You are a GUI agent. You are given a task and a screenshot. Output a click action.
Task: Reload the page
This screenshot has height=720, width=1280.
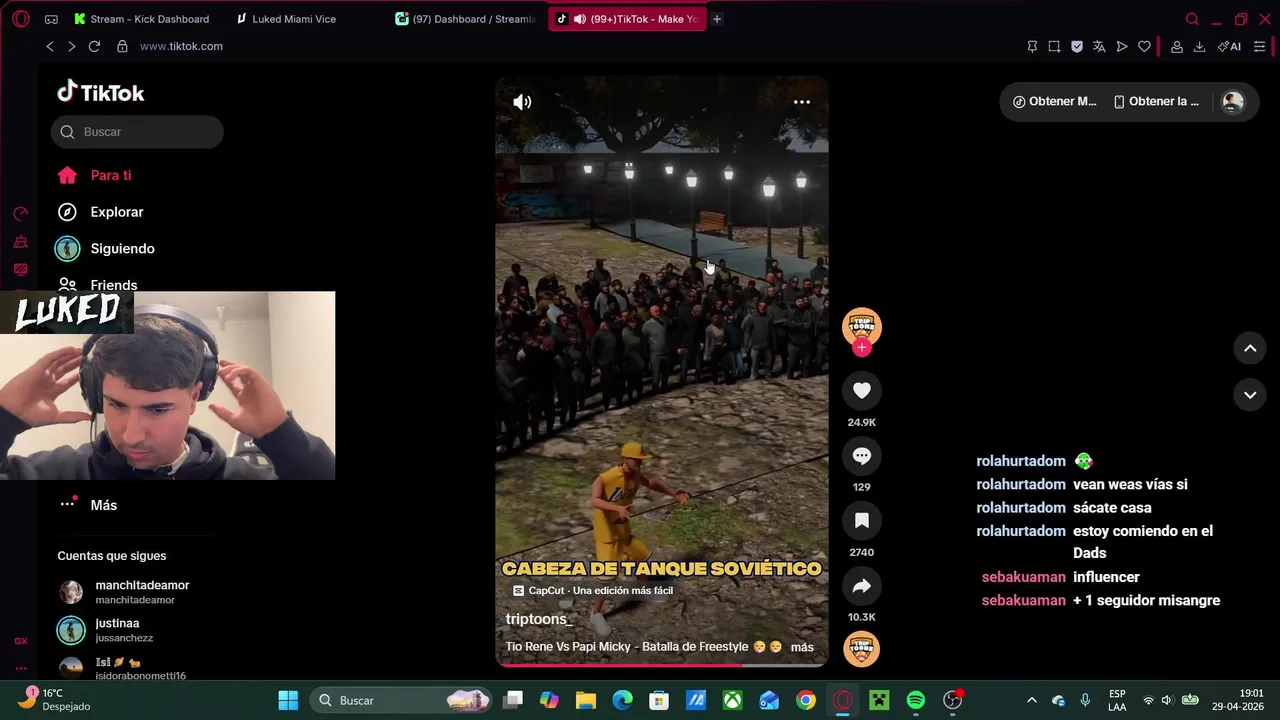click(94, 46)
